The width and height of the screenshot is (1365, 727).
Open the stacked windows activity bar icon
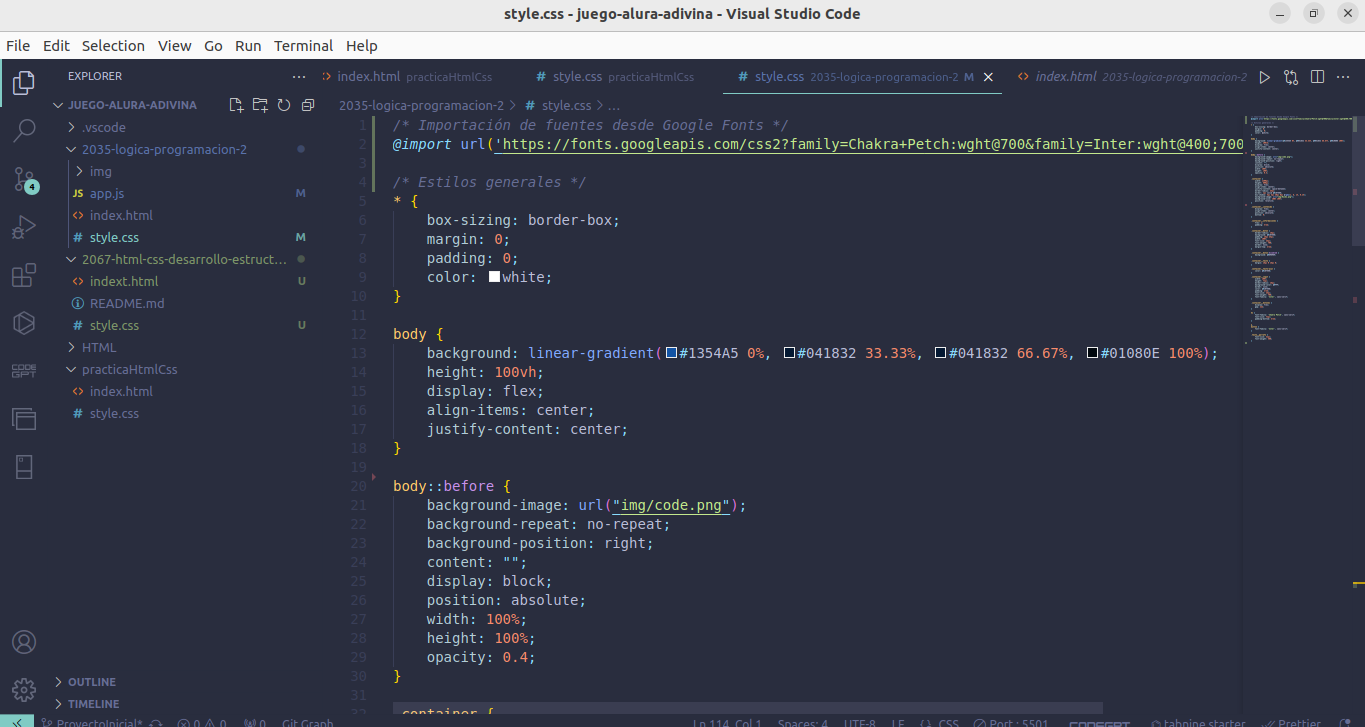24,419
